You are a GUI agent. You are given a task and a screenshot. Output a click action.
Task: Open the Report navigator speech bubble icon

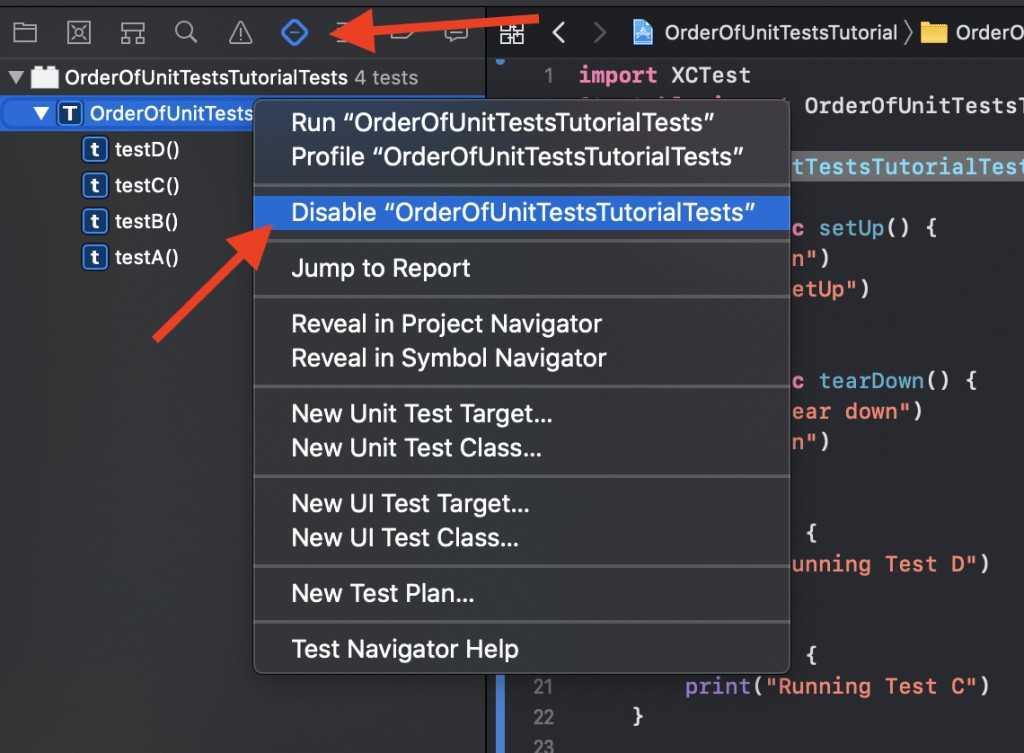457,31
